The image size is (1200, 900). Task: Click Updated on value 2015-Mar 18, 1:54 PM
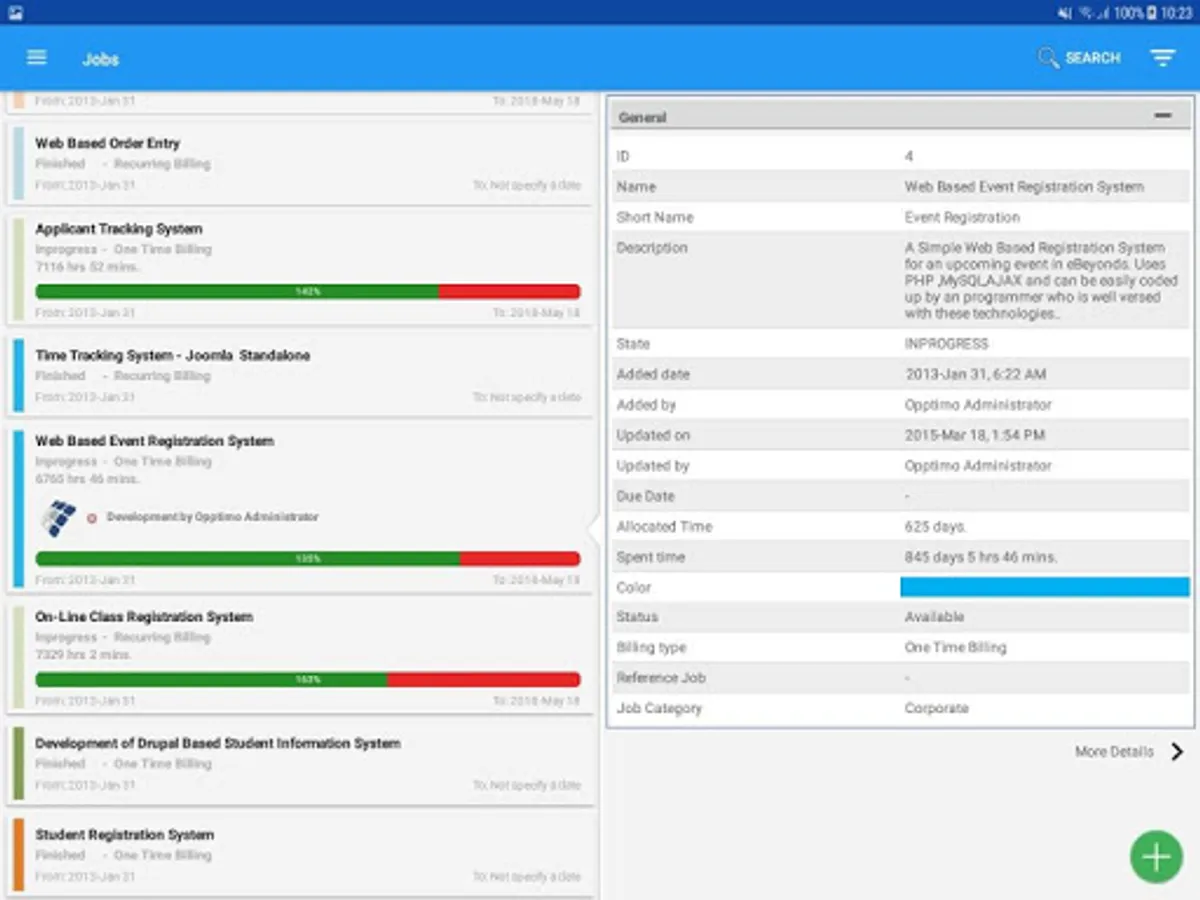[975, 435]
